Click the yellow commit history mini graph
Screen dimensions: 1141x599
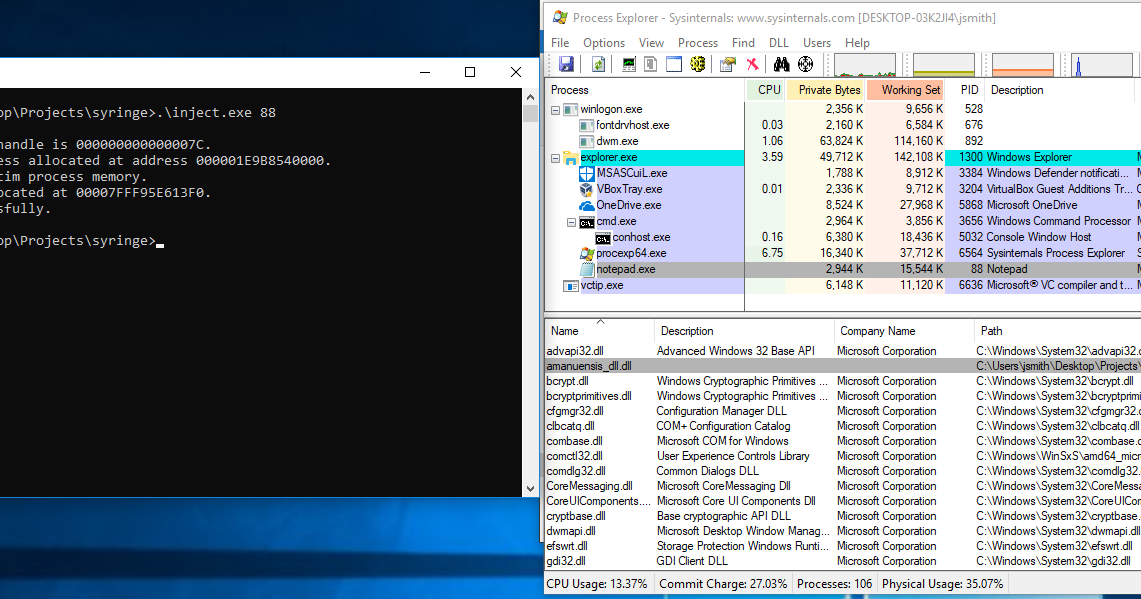coord(944,65)
